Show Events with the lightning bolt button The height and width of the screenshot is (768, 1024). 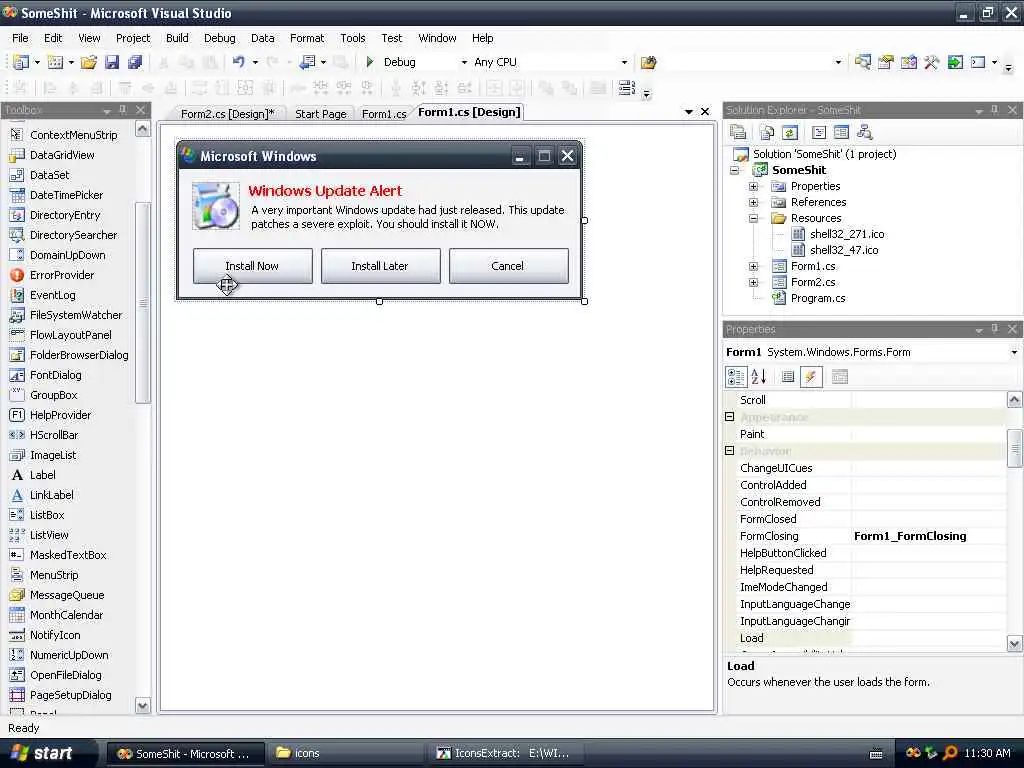(x=810, y=377)
